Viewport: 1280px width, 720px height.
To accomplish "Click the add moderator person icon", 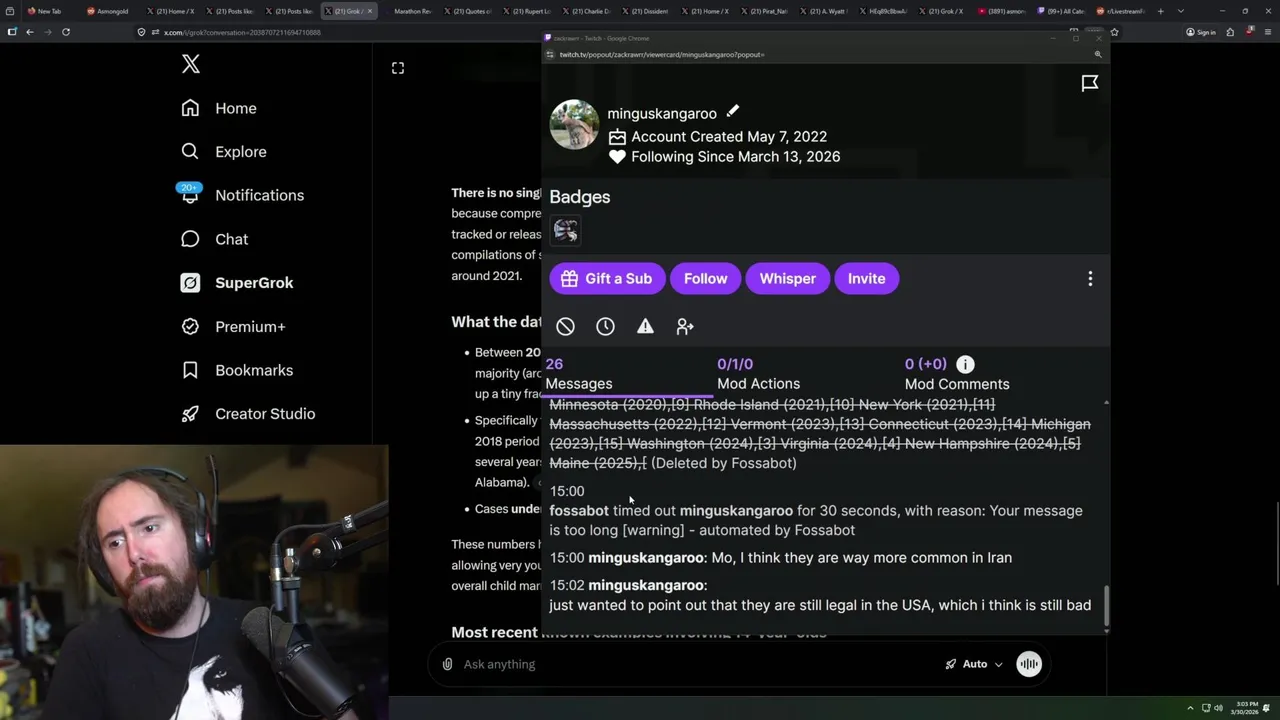I will point(685,326).
